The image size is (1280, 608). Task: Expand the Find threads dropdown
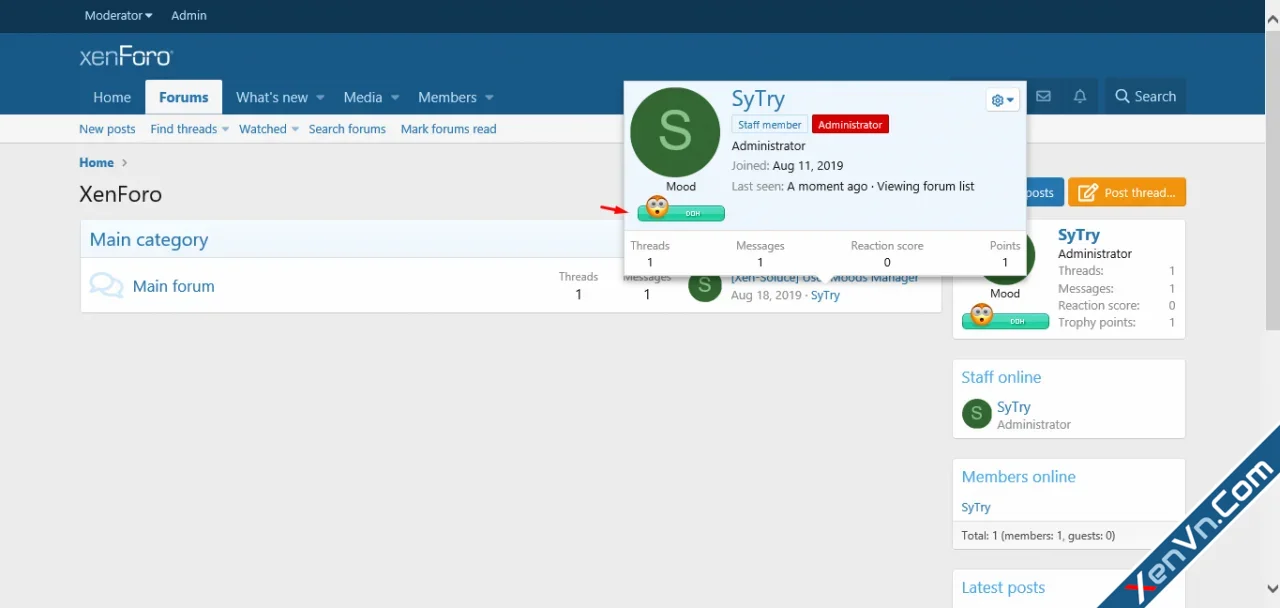tap(225, 129)
